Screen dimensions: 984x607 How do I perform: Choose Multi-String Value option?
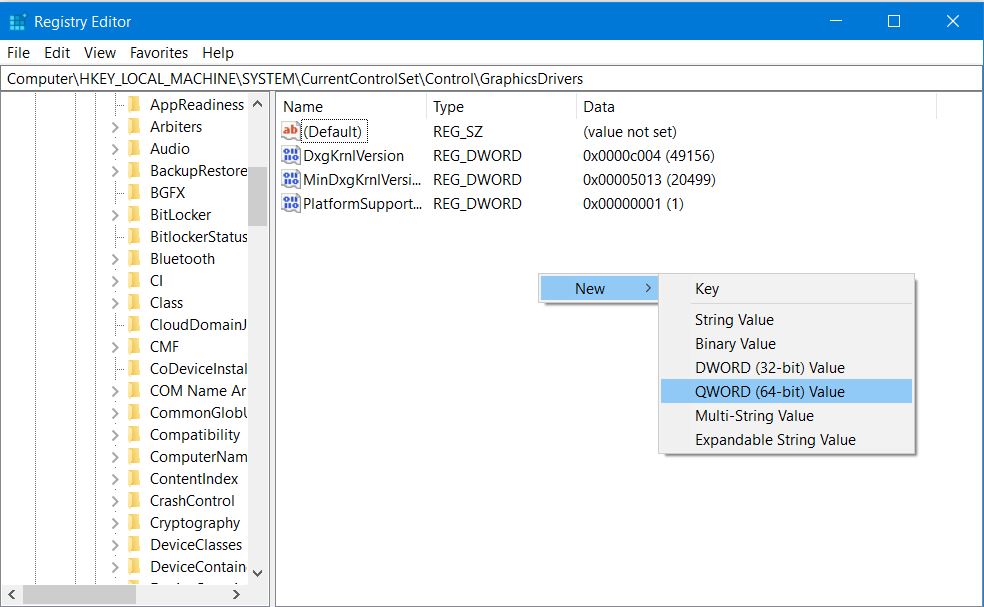[786, 416]
